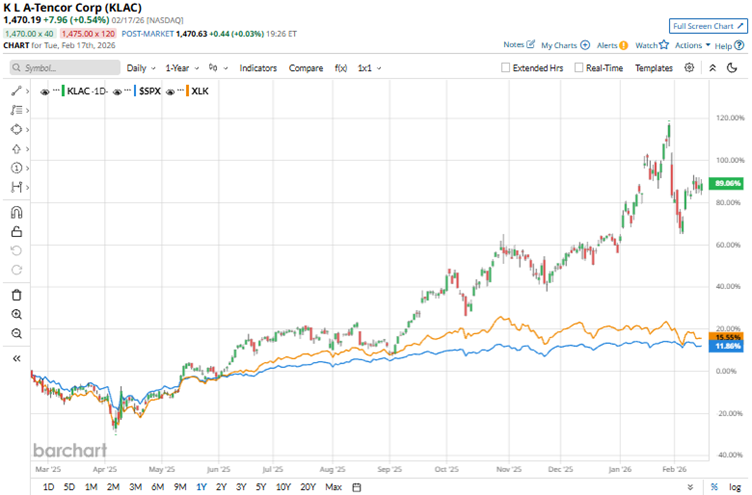Enable the Extended Hrs checkbox
Screen dimensions: 752x495
point(506,68)
